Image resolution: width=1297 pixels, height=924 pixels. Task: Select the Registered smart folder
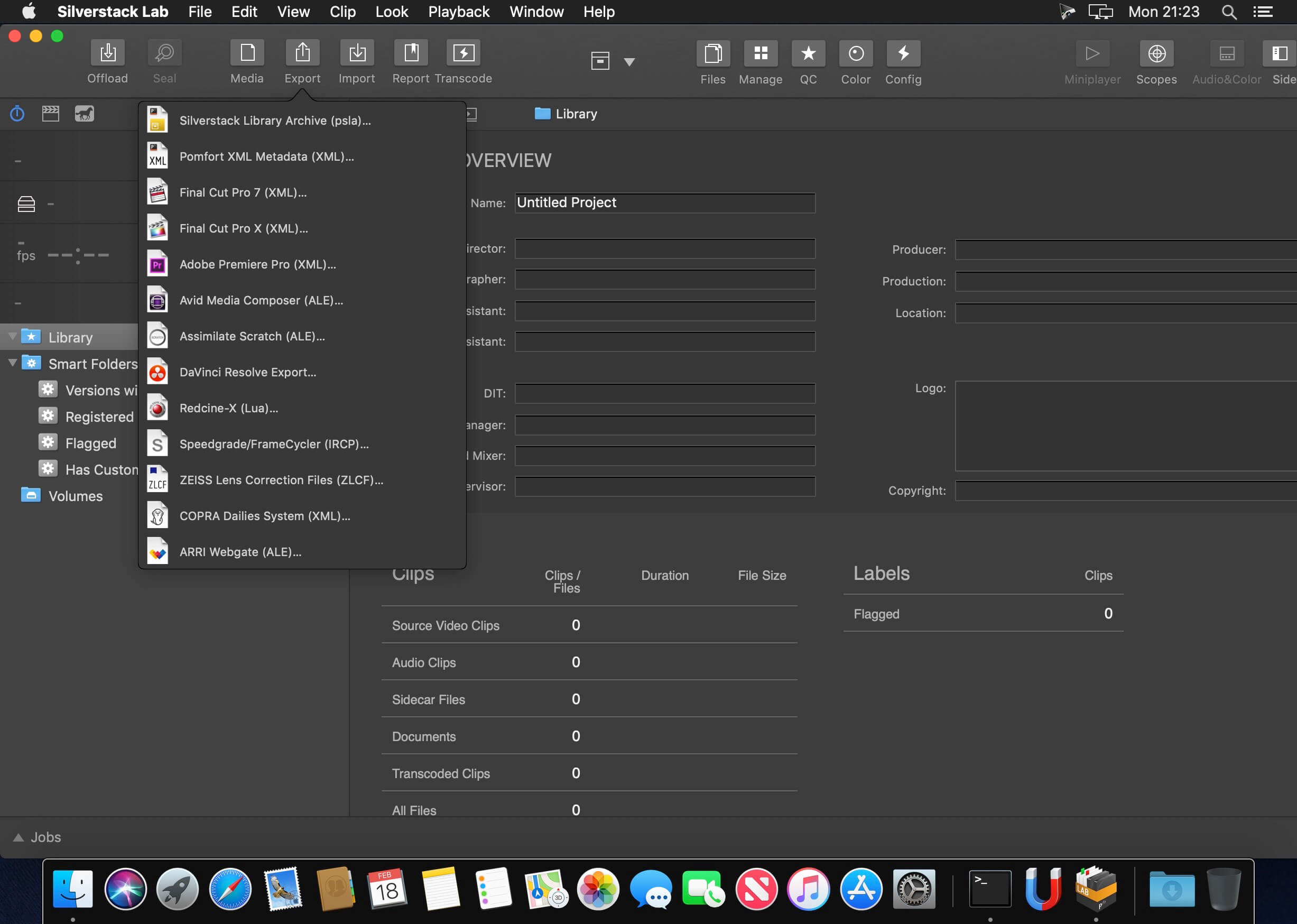click(x=99, y=417)
